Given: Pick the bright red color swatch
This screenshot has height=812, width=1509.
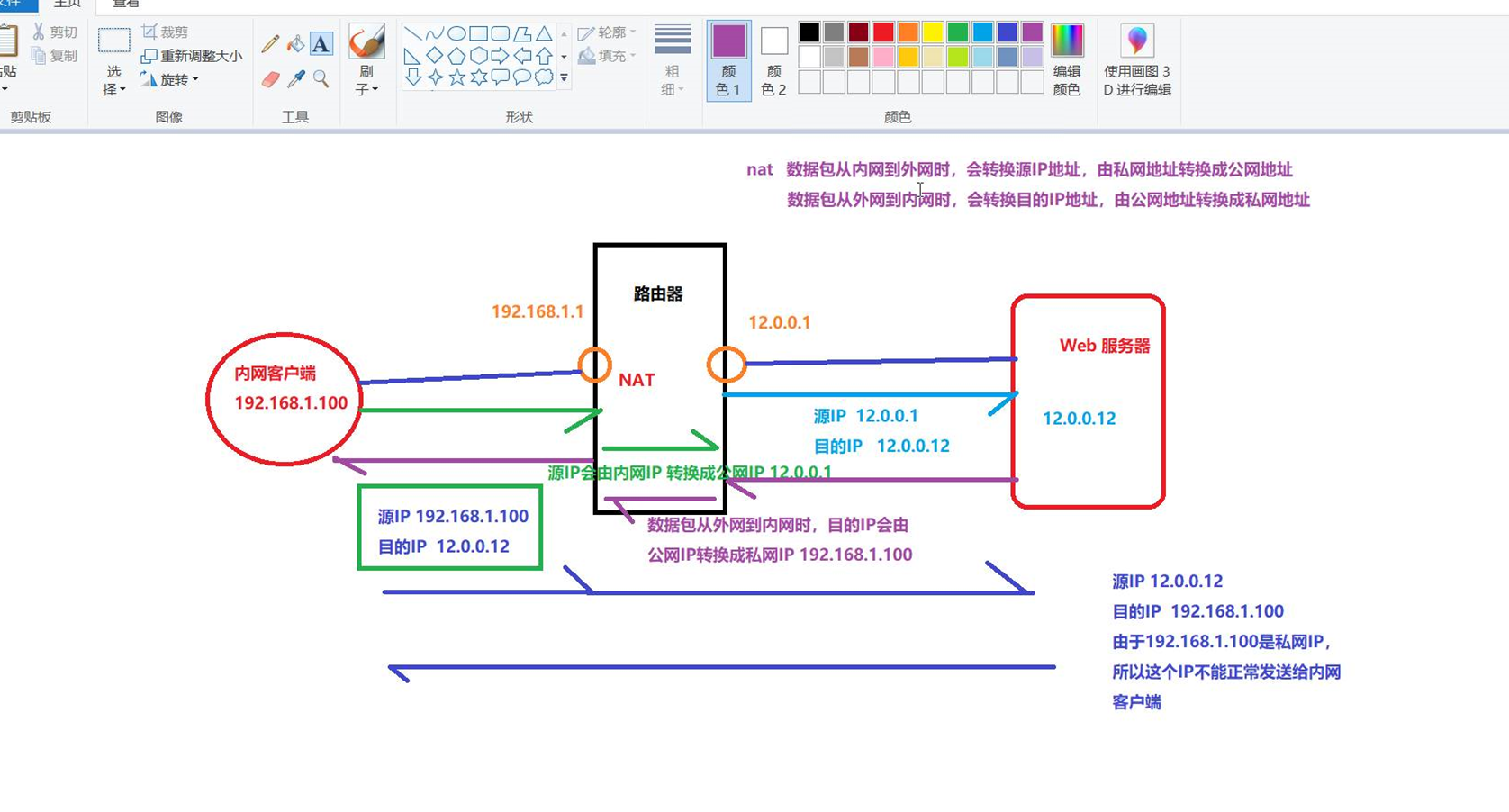Looking at the screenshot, I should point(883,32).
